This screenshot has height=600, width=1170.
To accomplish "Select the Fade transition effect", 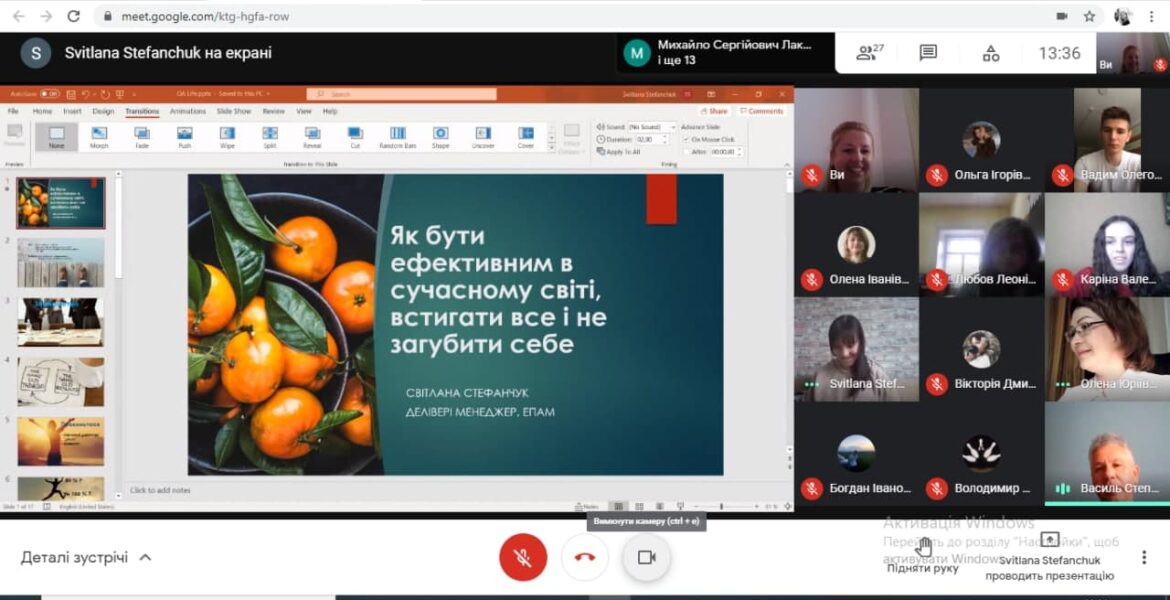I will [142, 137].
